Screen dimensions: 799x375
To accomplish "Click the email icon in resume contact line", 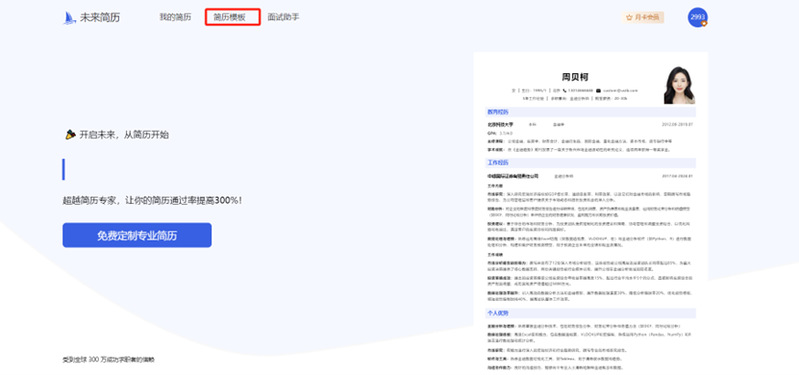I will 598,90.
